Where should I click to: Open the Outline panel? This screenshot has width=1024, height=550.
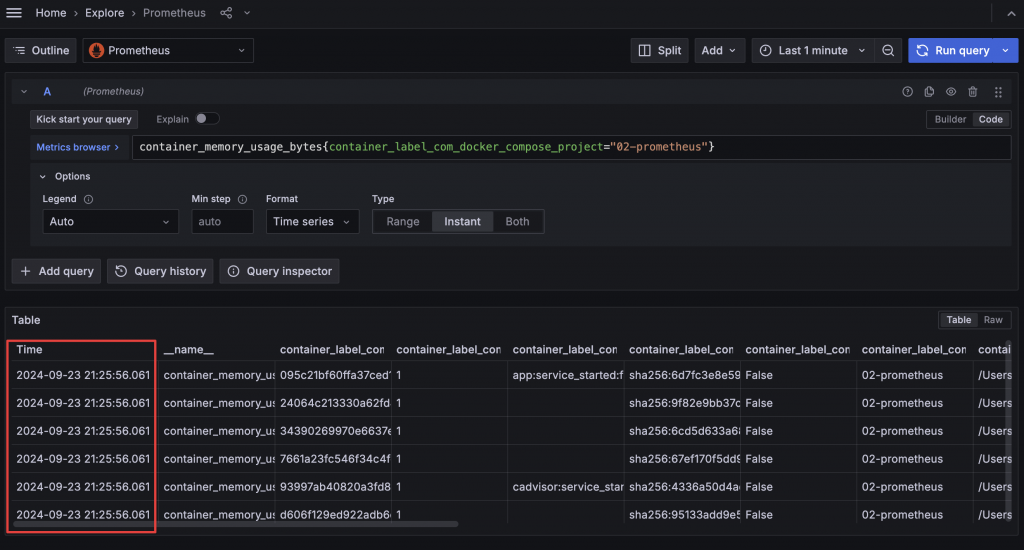tap(41, 50)
